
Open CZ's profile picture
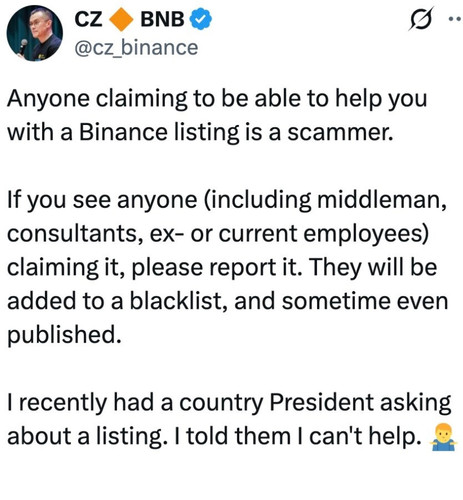[x=35, y=33]
